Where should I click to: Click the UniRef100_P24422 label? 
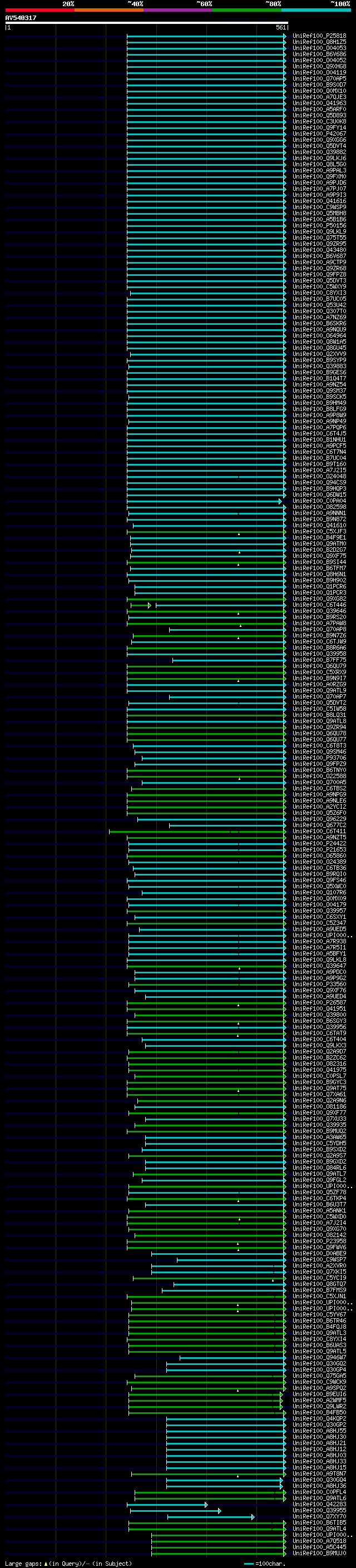pos(319,844)
